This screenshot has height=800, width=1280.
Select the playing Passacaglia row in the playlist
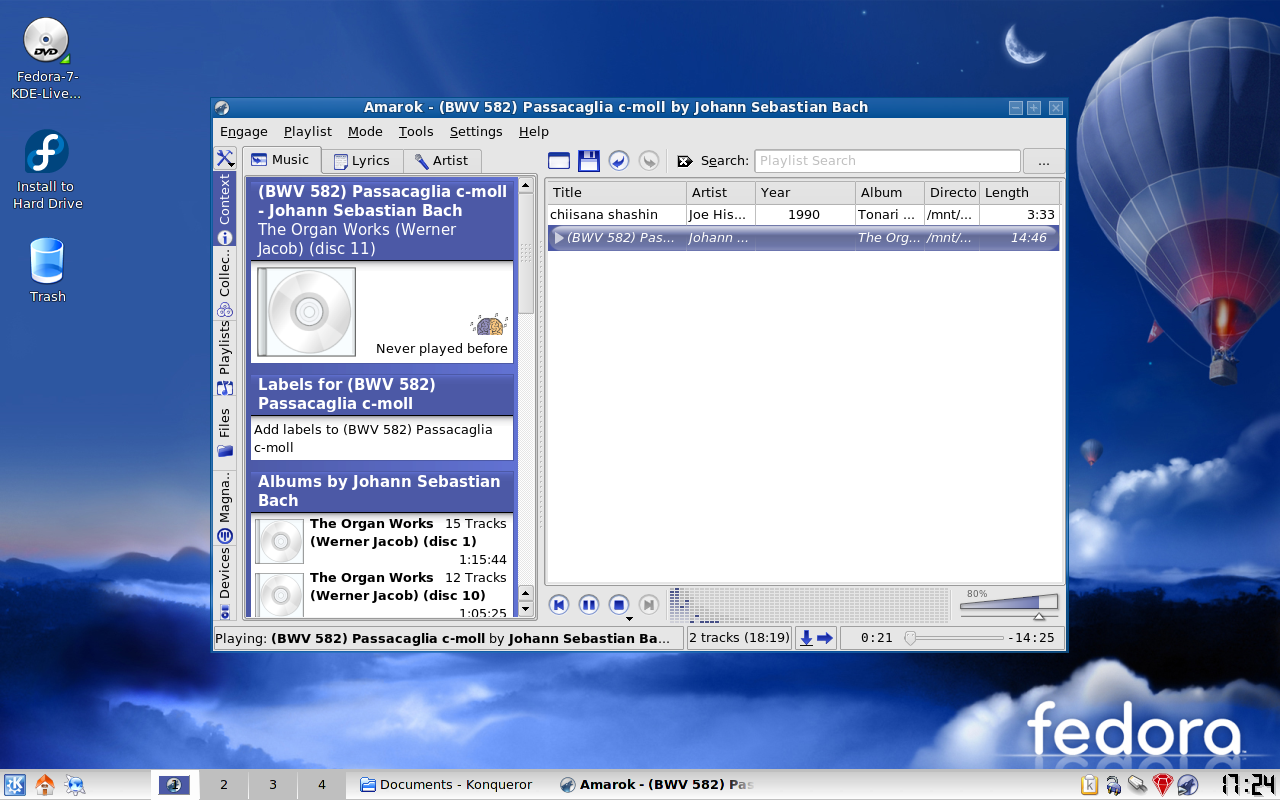coord(803,238)
